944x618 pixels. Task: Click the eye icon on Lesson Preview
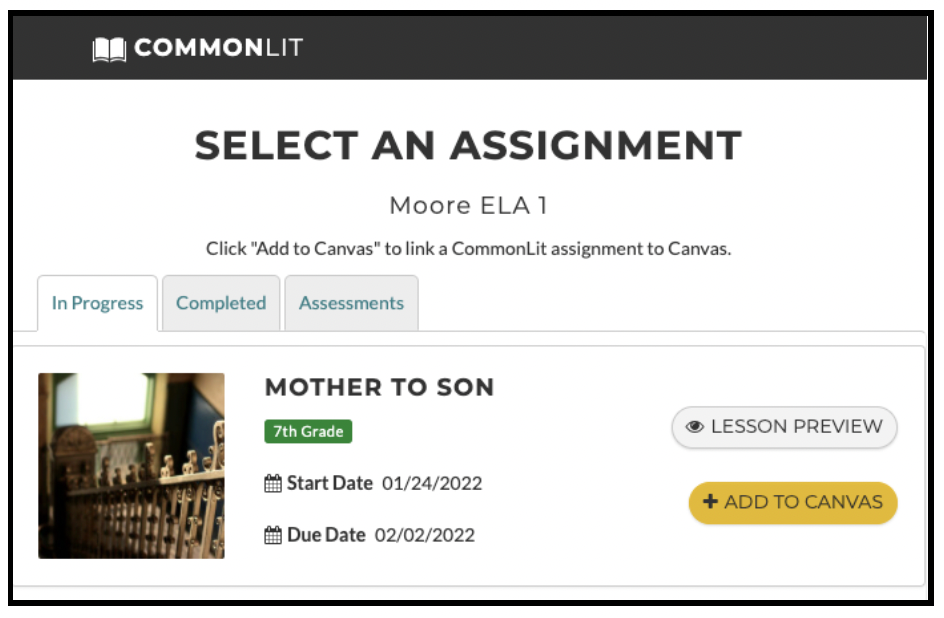[x=695, y=427]
